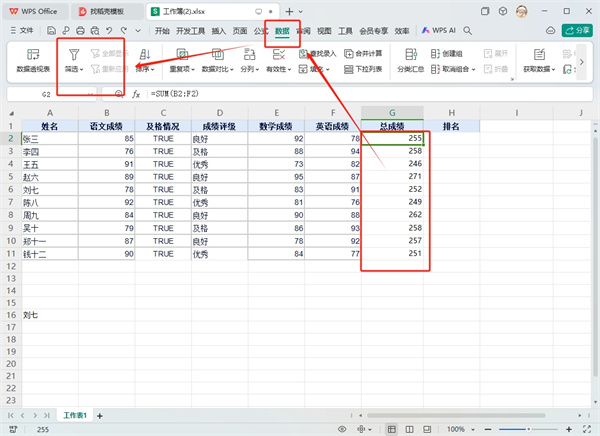Image resolution: width=600 pixels, height=436 pixels.
Task: Open Text to Columns (分列) tool
Action: 249,60
